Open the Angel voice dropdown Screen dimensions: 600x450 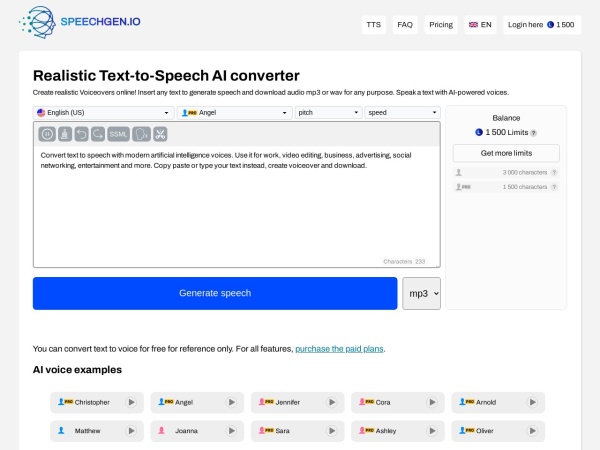(x=234, y=113)
